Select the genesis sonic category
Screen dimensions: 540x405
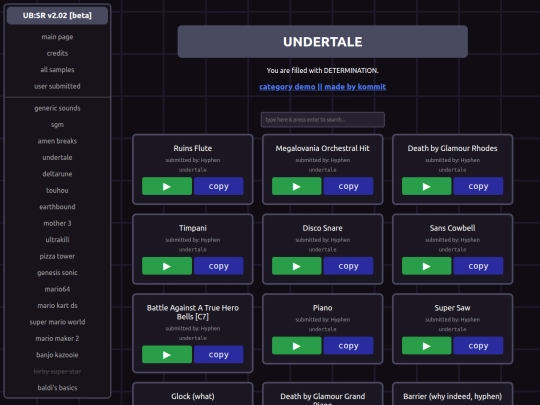(x=57, y=273)
